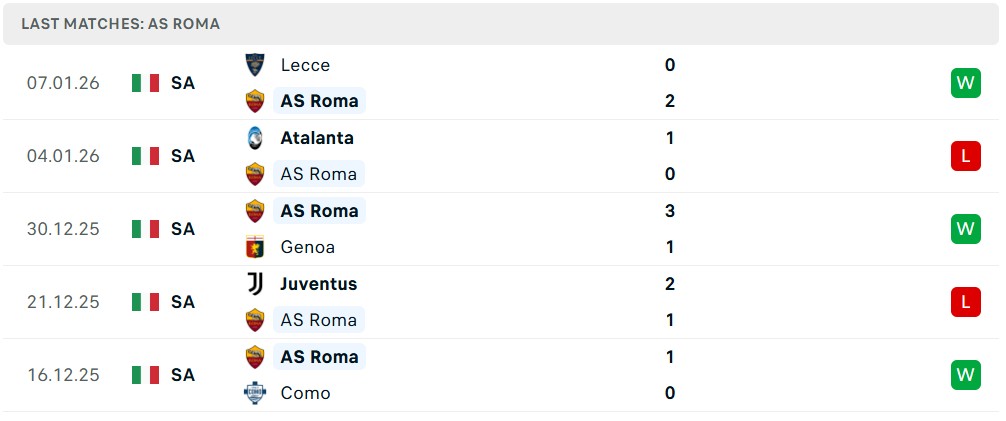Click AS Roma's score 3 against Genoa
This screenshot has height=421, width=1006.
(x=670, y=211)
